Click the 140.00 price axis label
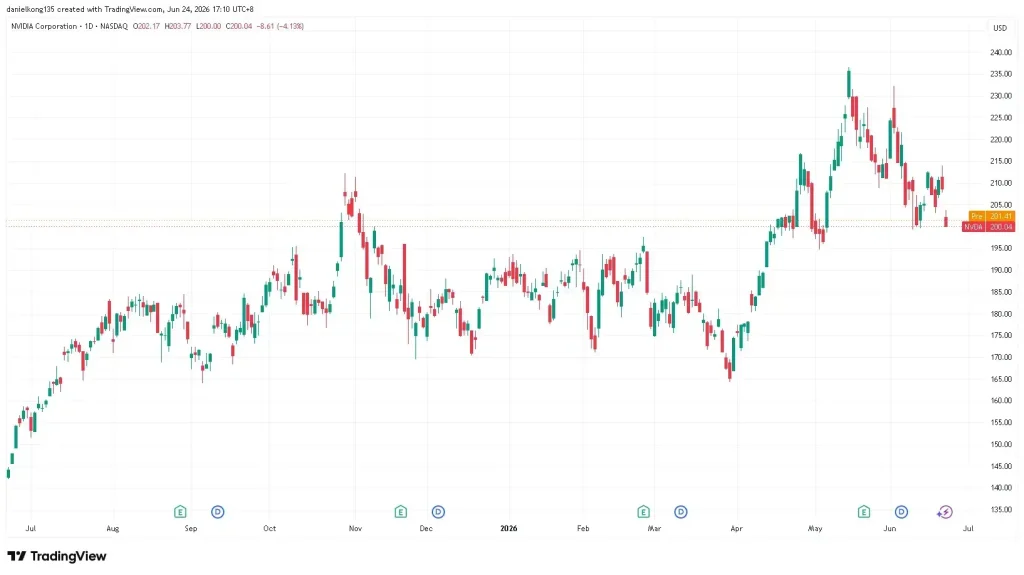The height and width of the screenshot is (575, 1024). pos(1000,488)
